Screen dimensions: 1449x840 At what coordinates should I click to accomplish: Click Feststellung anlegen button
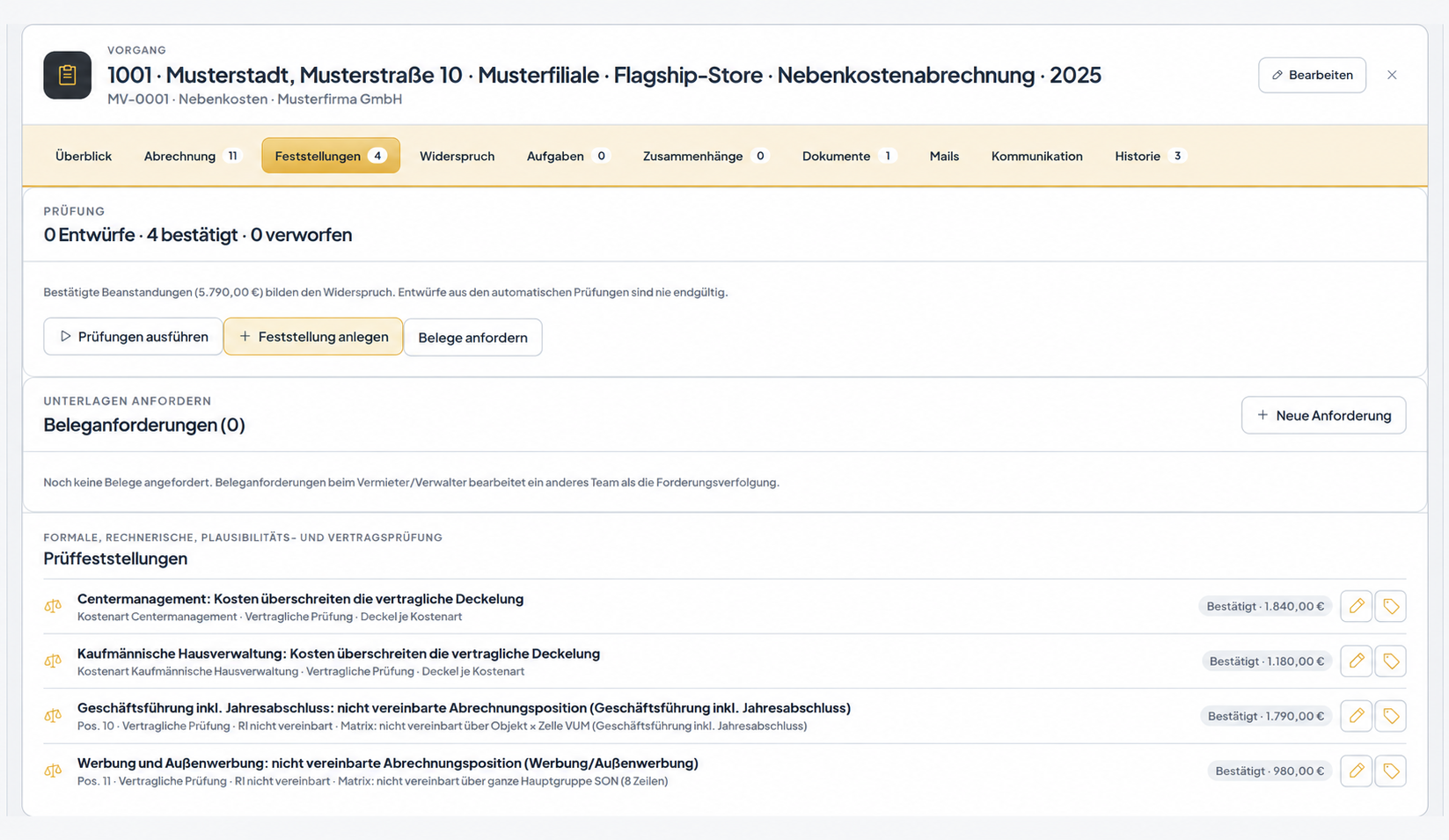coord(313,337)
